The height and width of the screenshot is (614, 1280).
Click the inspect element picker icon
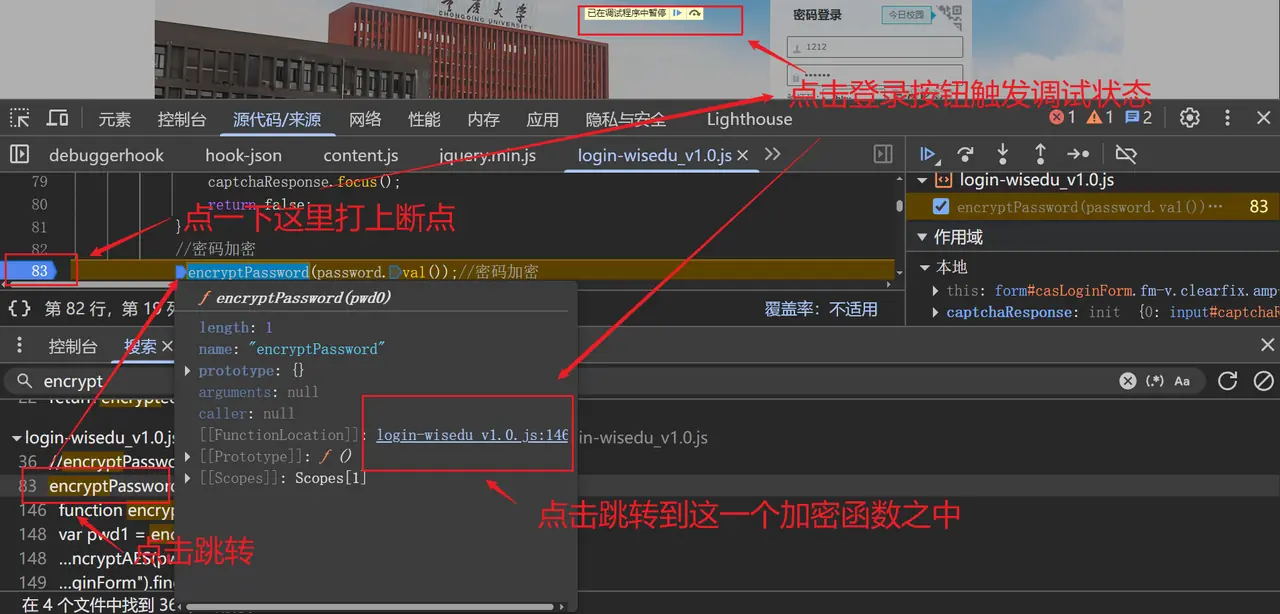20,119
